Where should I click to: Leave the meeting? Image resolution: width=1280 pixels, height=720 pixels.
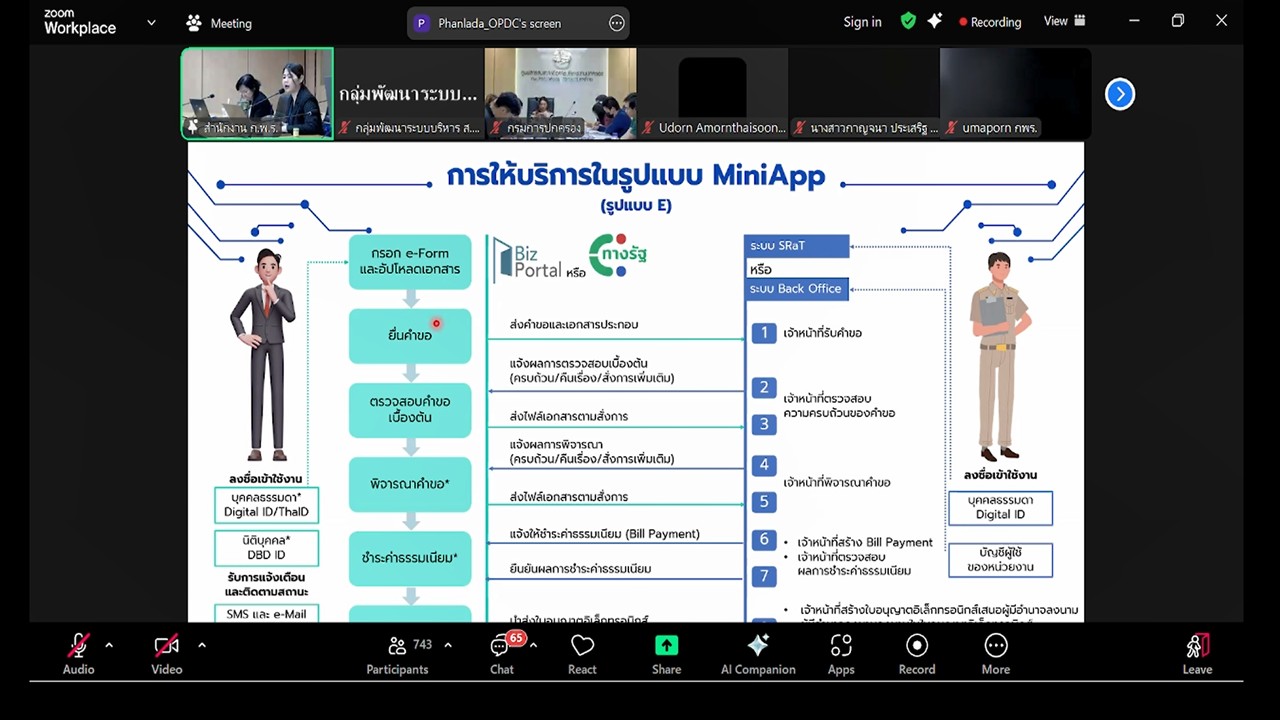point(1197,654)
